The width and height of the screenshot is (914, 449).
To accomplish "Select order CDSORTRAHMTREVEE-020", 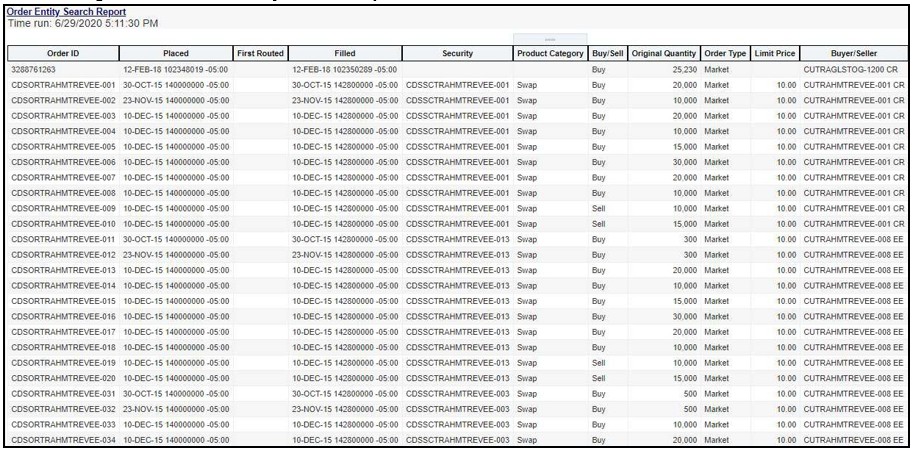I will [x=64, y=378].
